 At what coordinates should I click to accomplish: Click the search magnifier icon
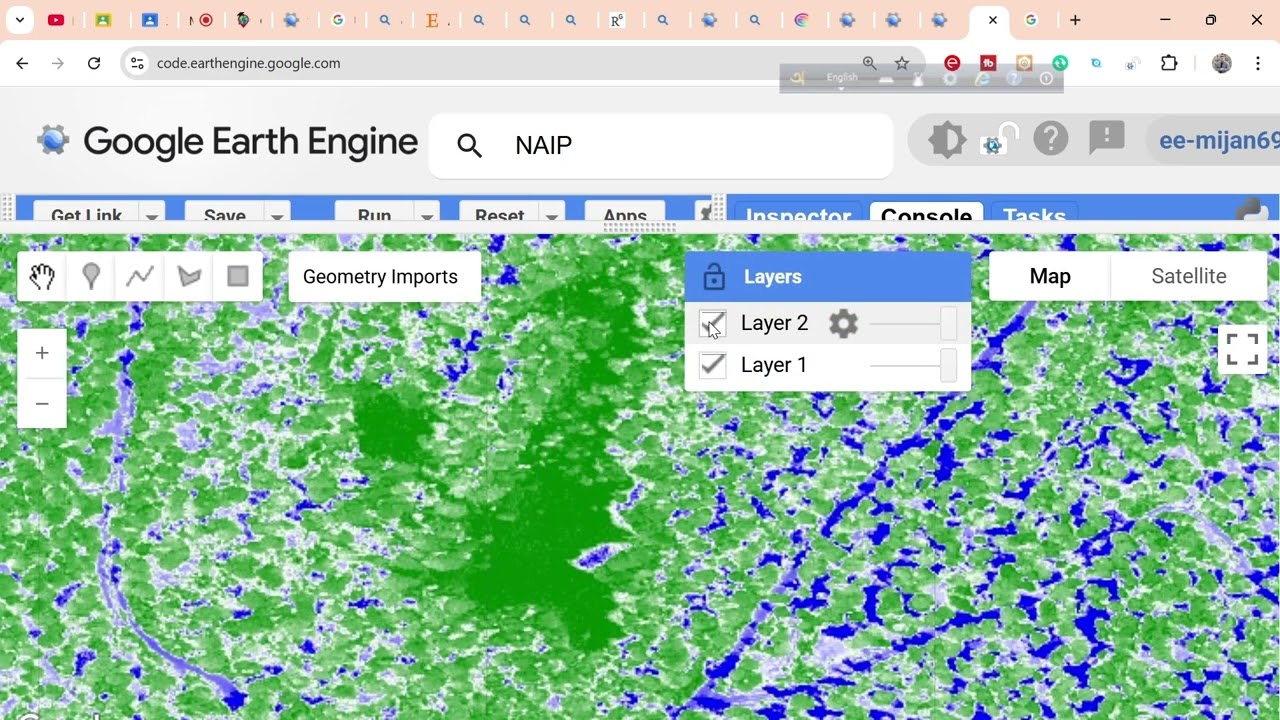click(469, 146)
